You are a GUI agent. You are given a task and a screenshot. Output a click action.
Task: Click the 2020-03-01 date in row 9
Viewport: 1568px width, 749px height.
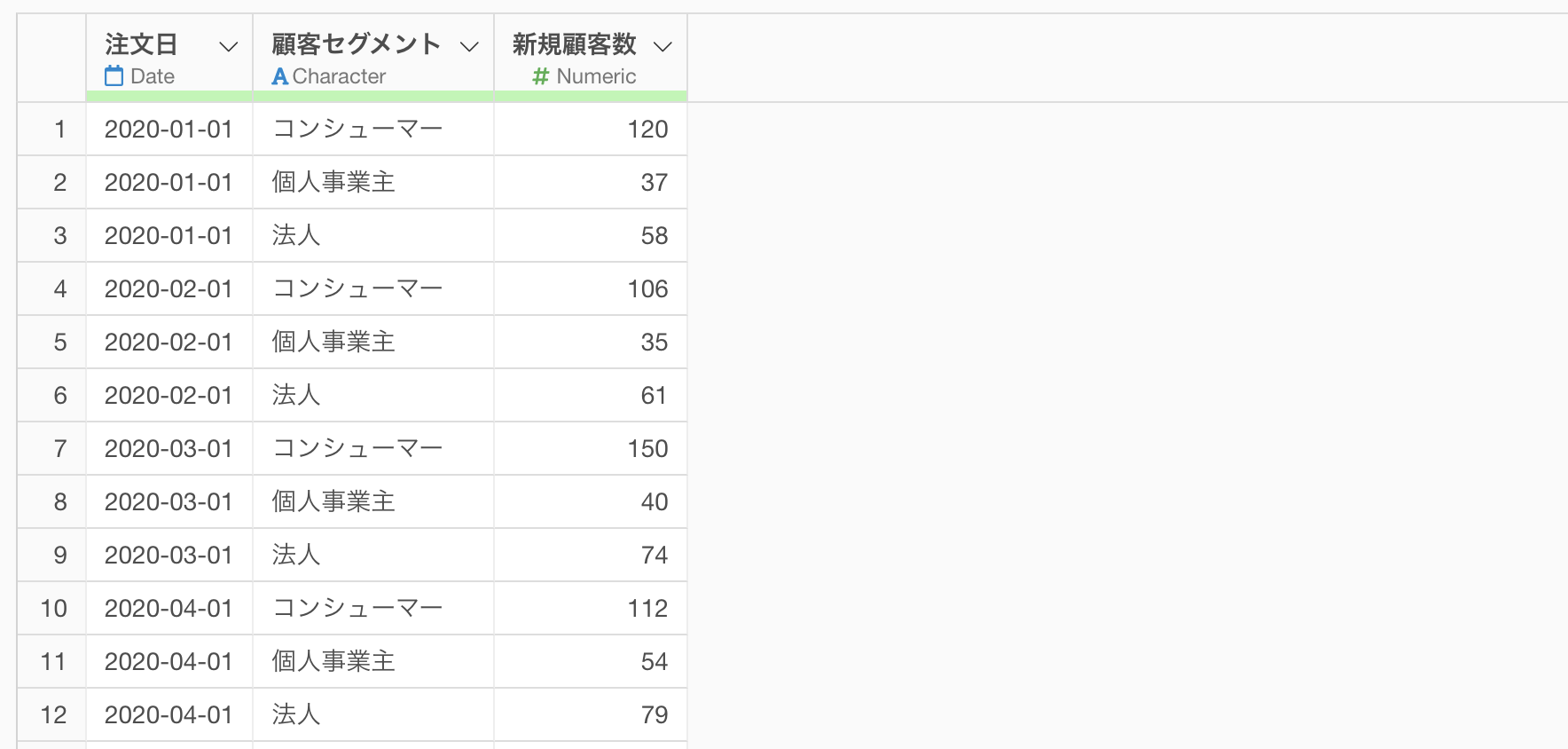tap(169, 556)
